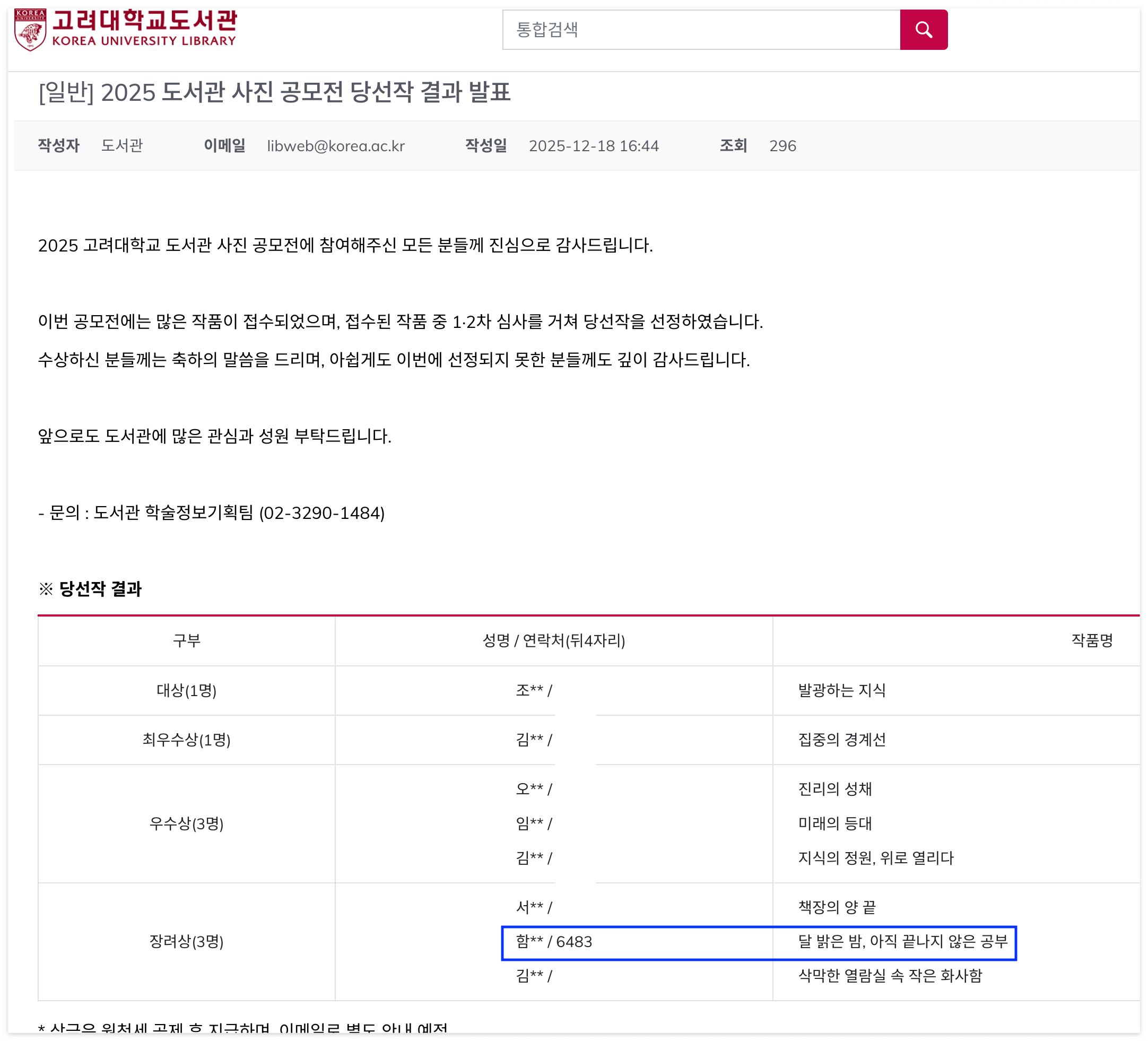
Task: Click the libweb@korea.ac.kr email address
Action: coord(335,146)
